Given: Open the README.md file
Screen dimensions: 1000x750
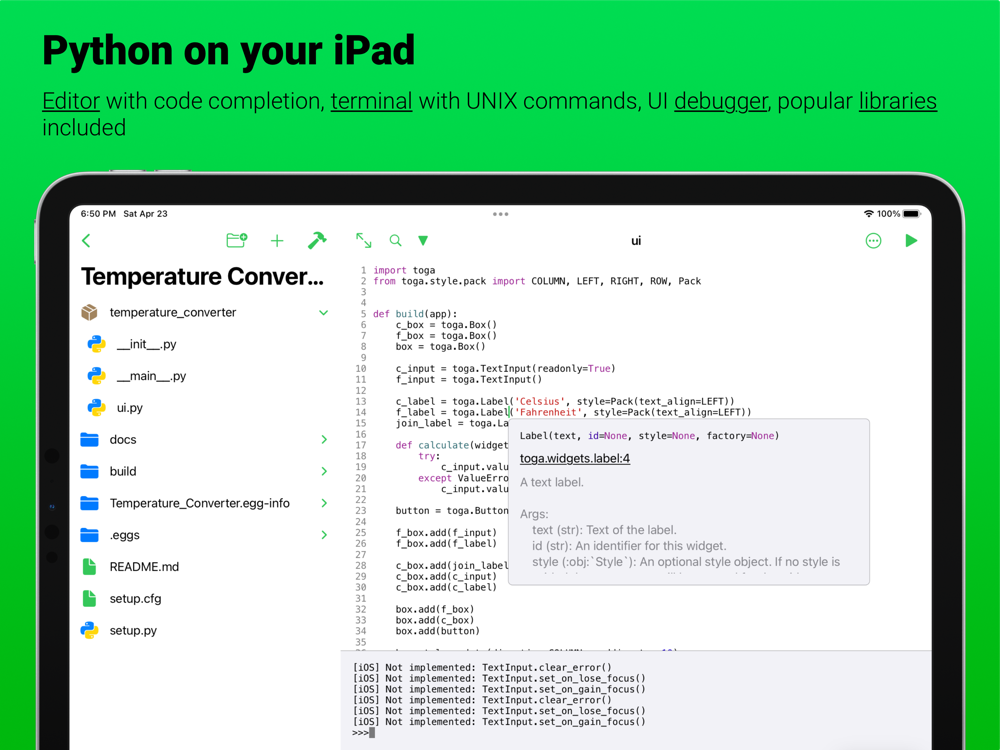Looking at the screenshot, I should click(x=144, y=567).
